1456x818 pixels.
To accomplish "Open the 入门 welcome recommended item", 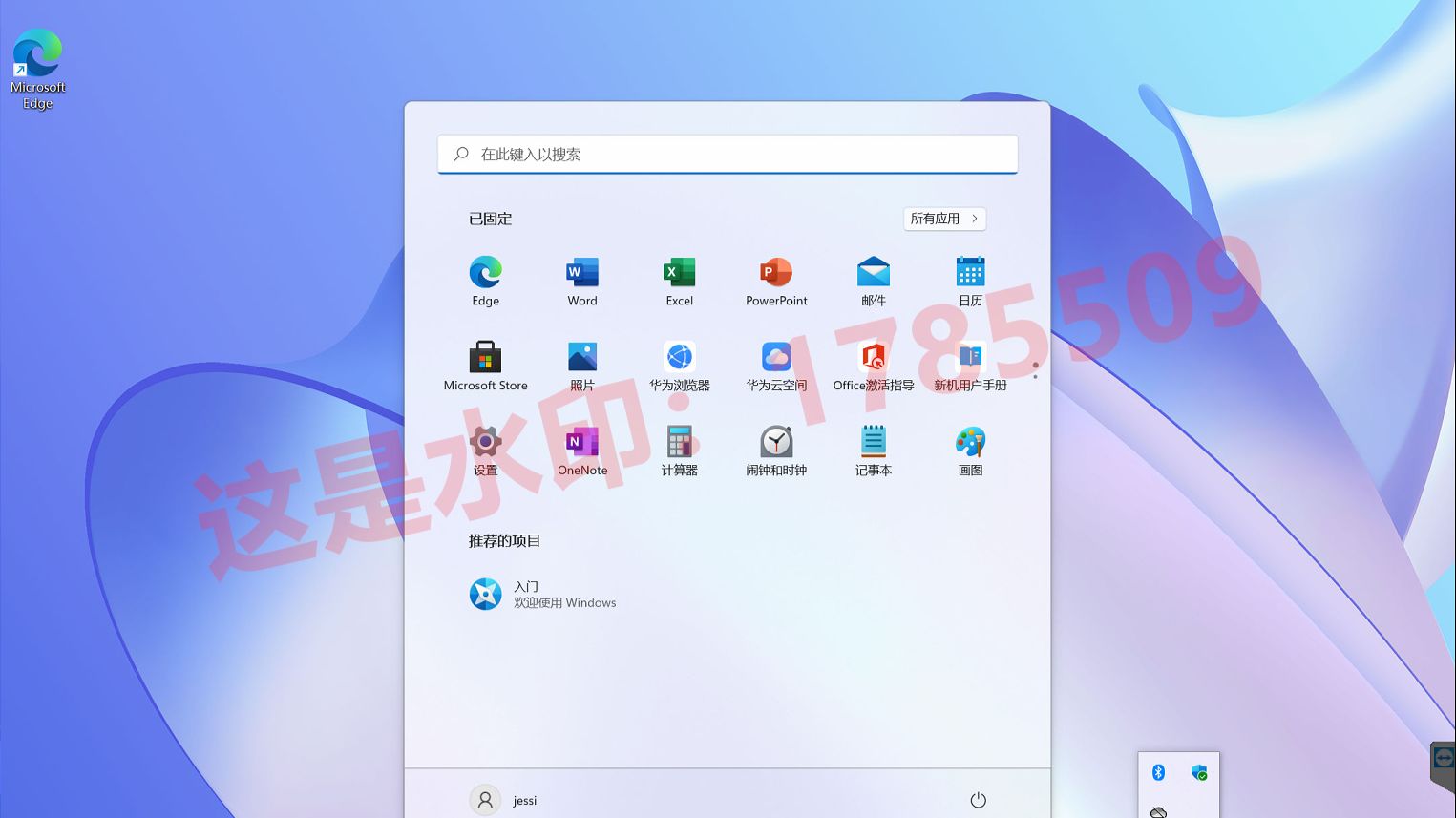I will tap(542, 594).
